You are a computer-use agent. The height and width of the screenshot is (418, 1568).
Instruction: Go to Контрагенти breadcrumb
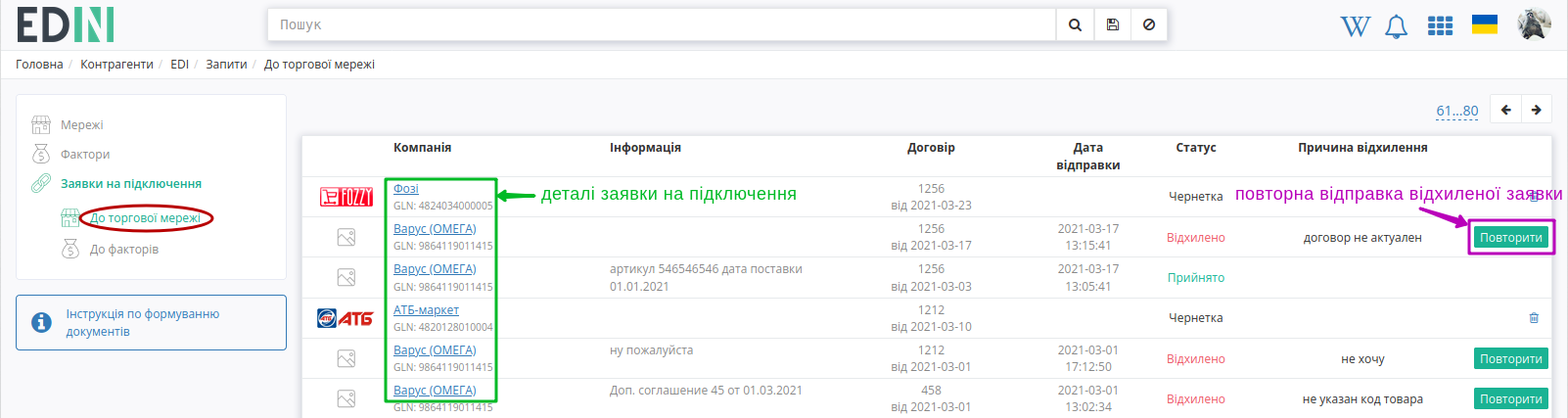(x=116, y=65)
